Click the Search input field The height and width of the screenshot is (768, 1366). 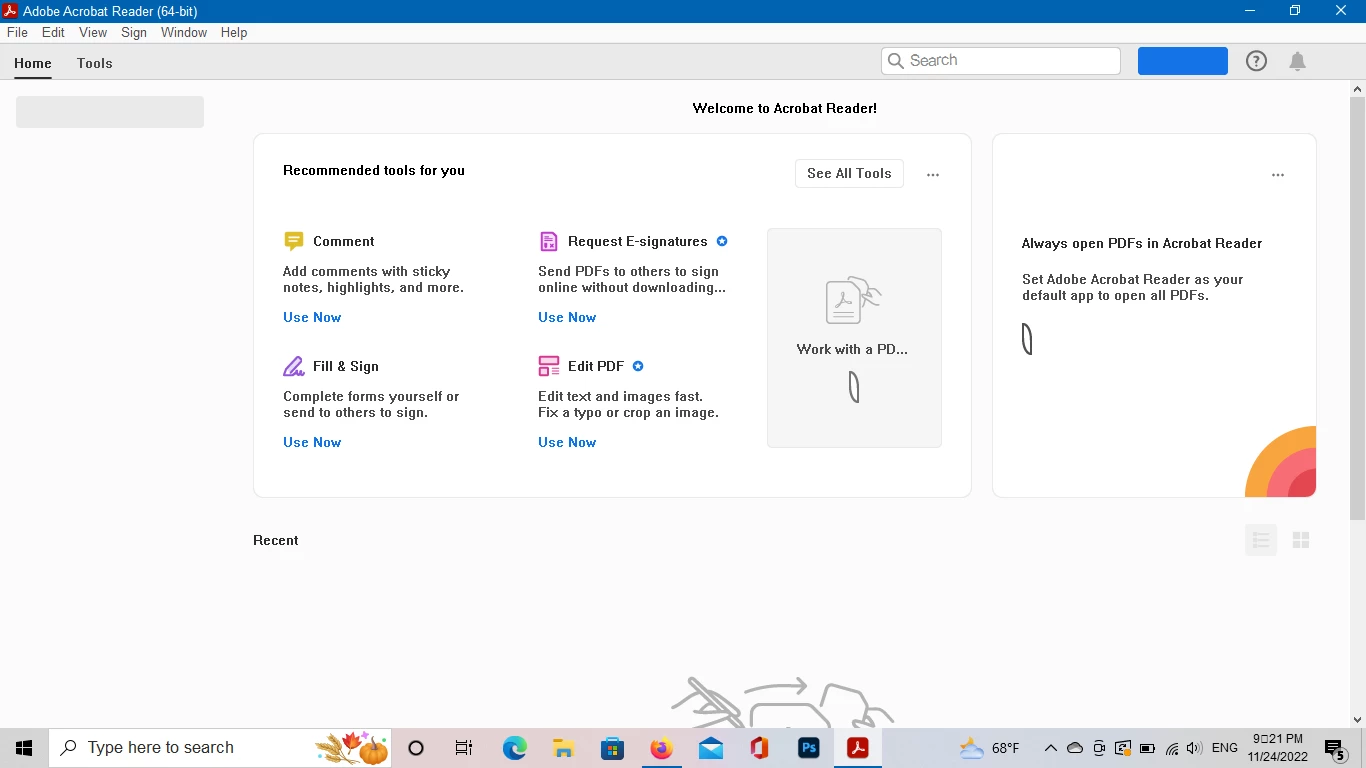coord(1001,60)
